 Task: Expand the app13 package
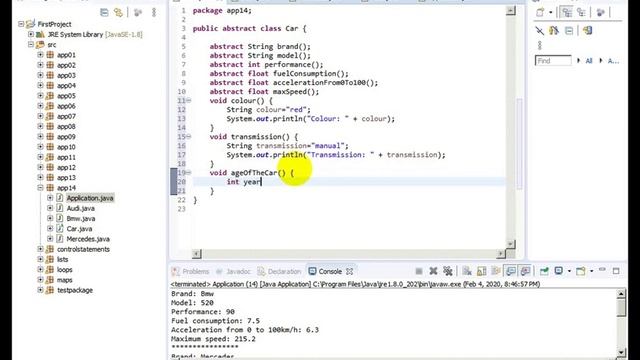pyautogui.click(x=40, y=178)
